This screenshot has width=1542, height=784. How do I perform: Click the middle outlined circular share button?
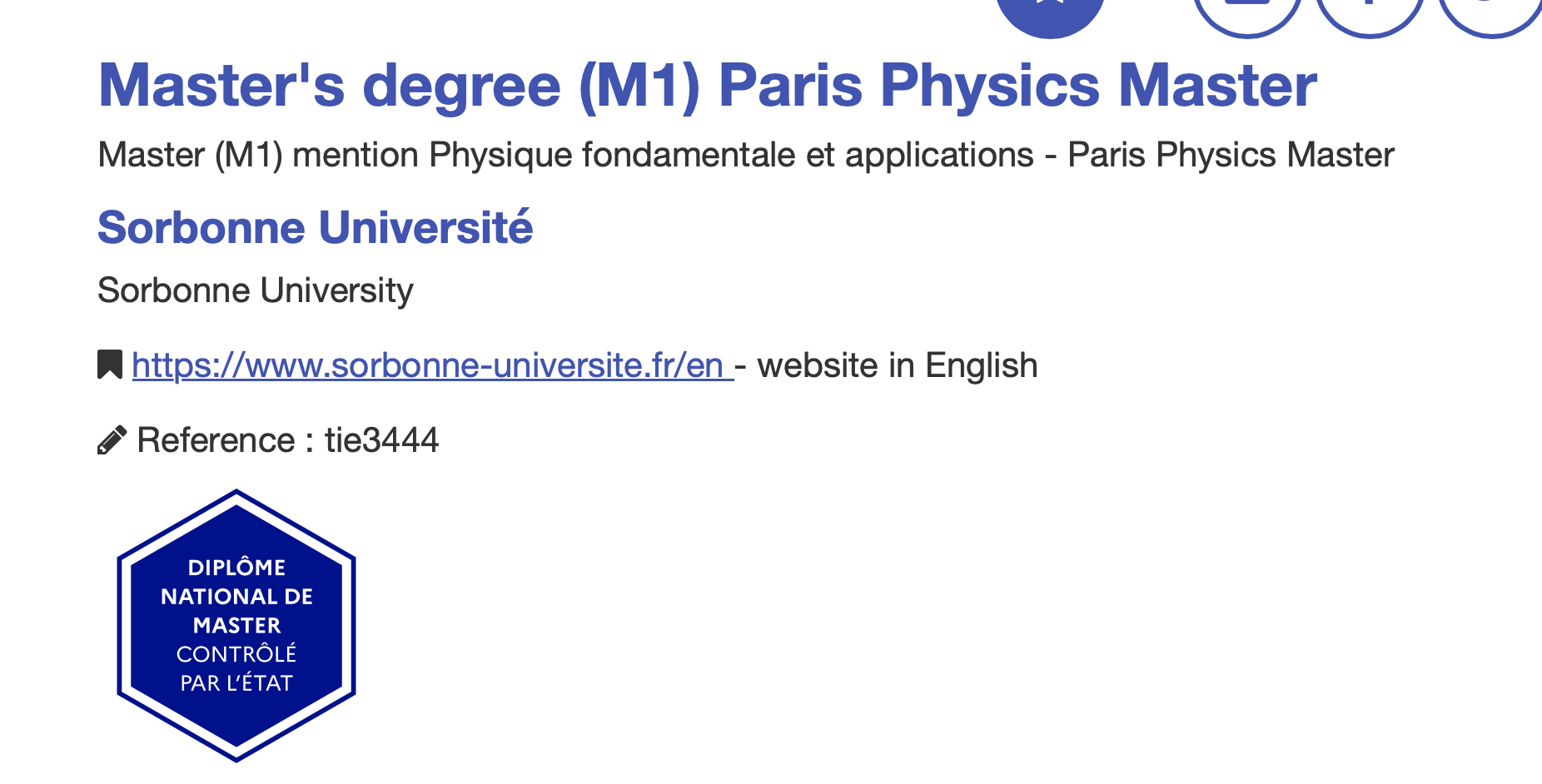click(x=1369, y=13)
